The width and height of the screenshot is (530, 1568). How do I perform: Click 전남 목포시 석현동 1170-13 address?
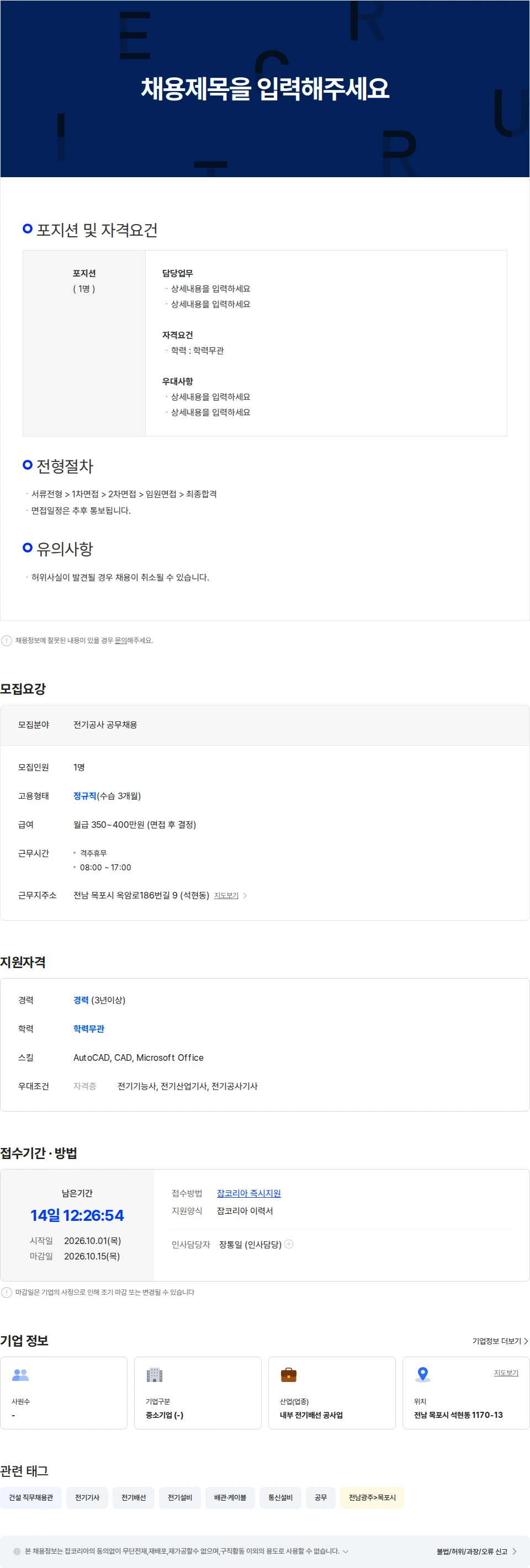pyautogui.click(x=458, y=1415)
